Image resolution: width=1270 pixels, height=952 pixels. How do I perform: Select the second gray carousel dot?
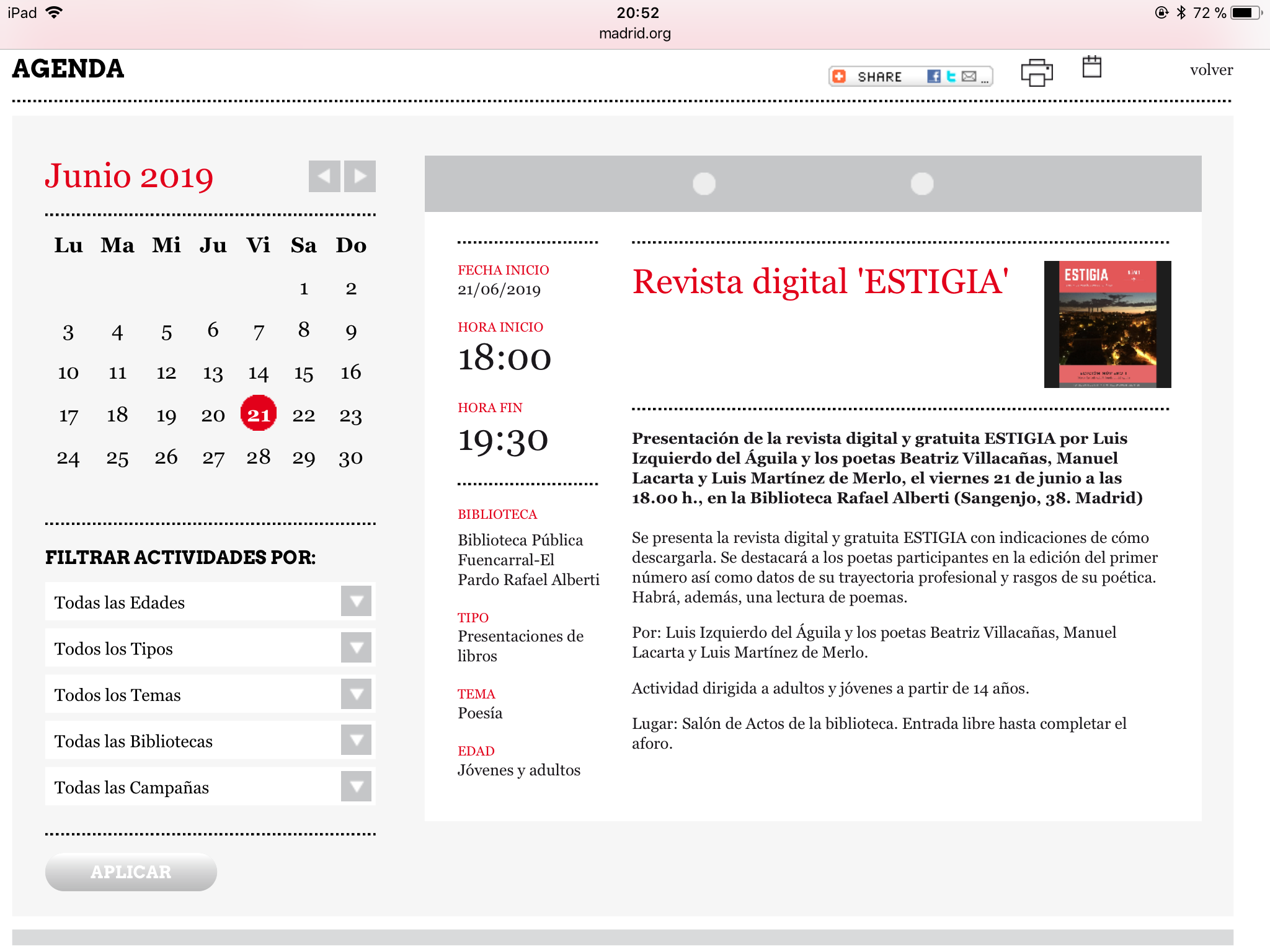pyautogui.click(x=921, y=184)
